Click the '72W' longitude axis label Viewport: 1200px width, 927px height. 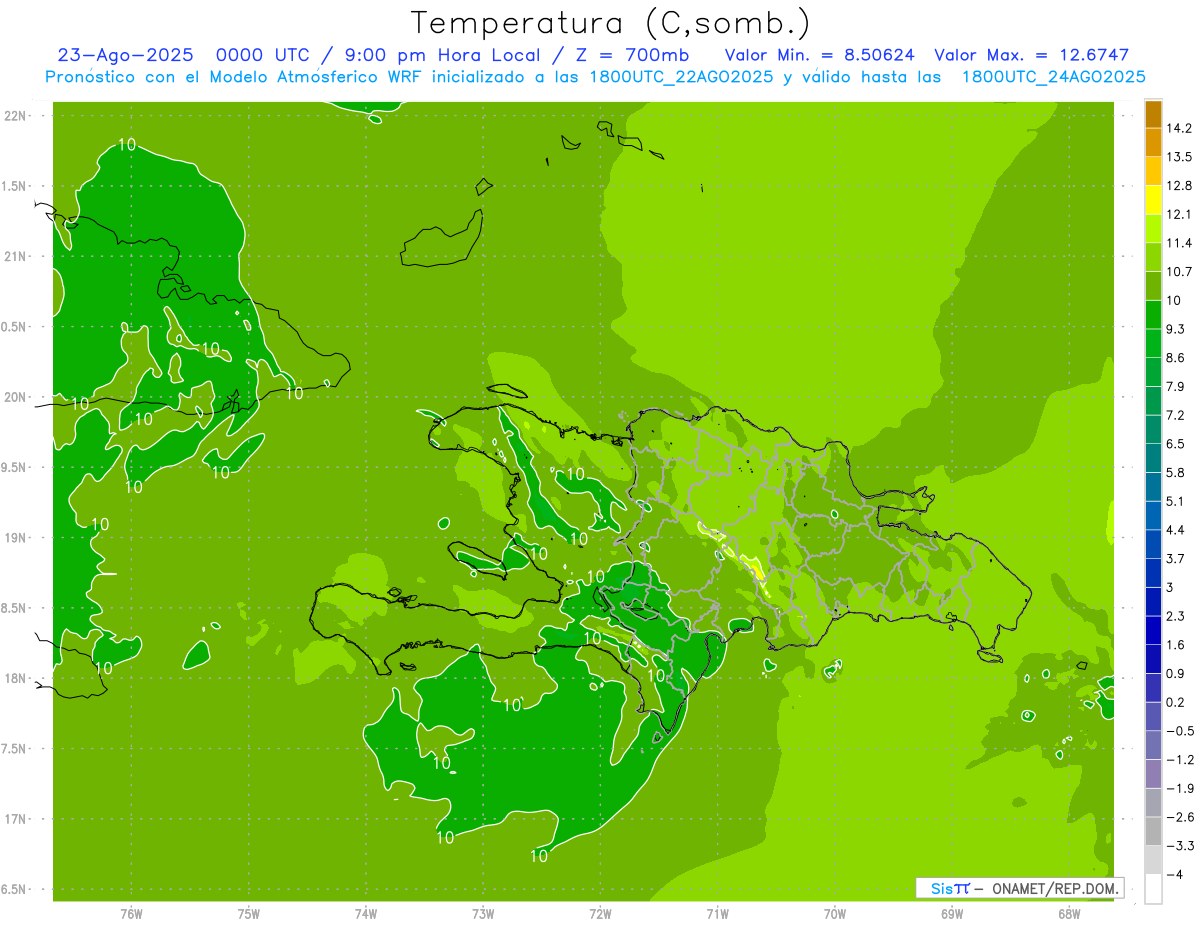(x=601, y=914)
